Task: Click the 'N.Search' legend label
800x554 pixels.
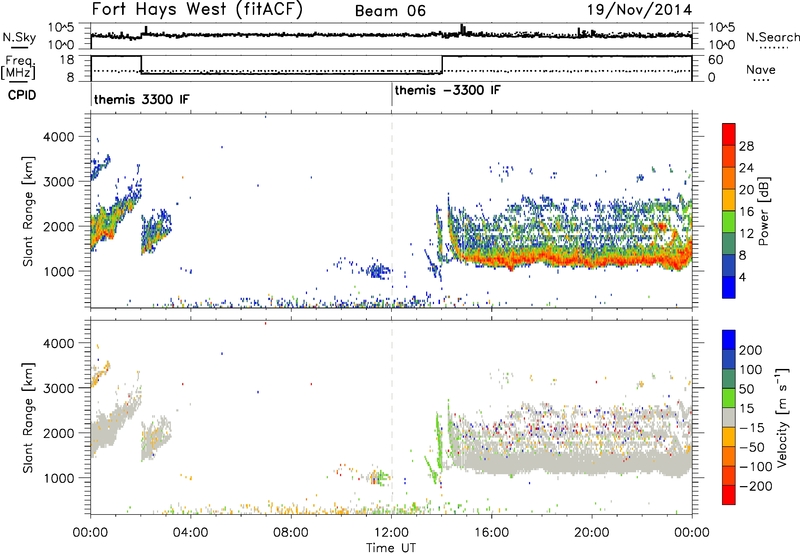Action: pos(773,37)
